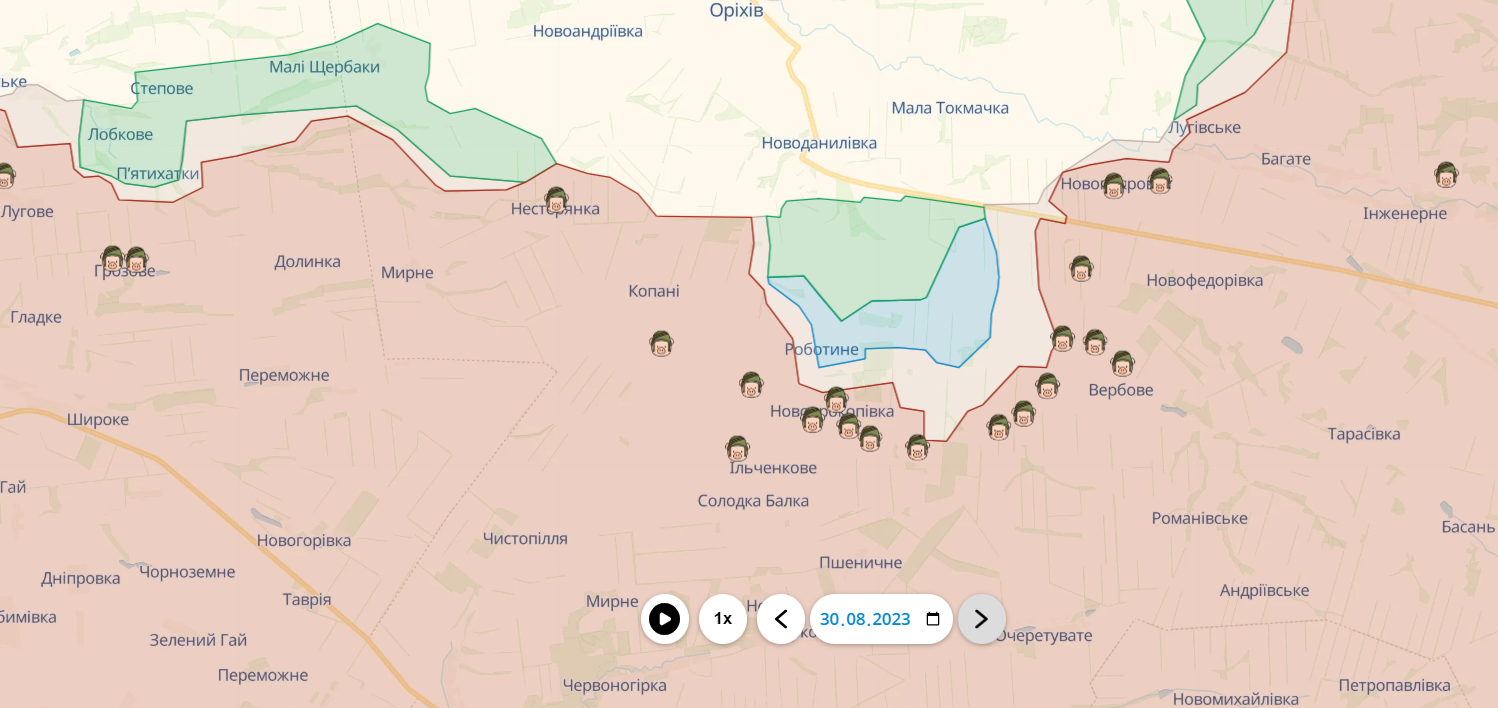Image resolution: width=1498 pixels, height=708 pixels.
Task: Select the unit marker above Ільченкове
Action: tap(737, 449)
